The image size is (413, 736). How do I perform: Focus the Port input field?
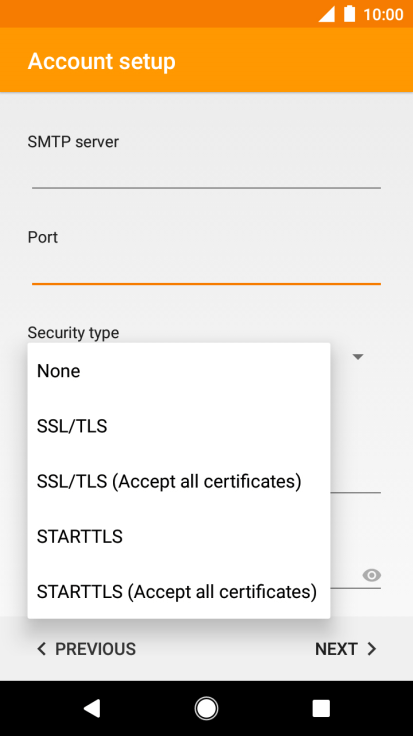point(206,269)
